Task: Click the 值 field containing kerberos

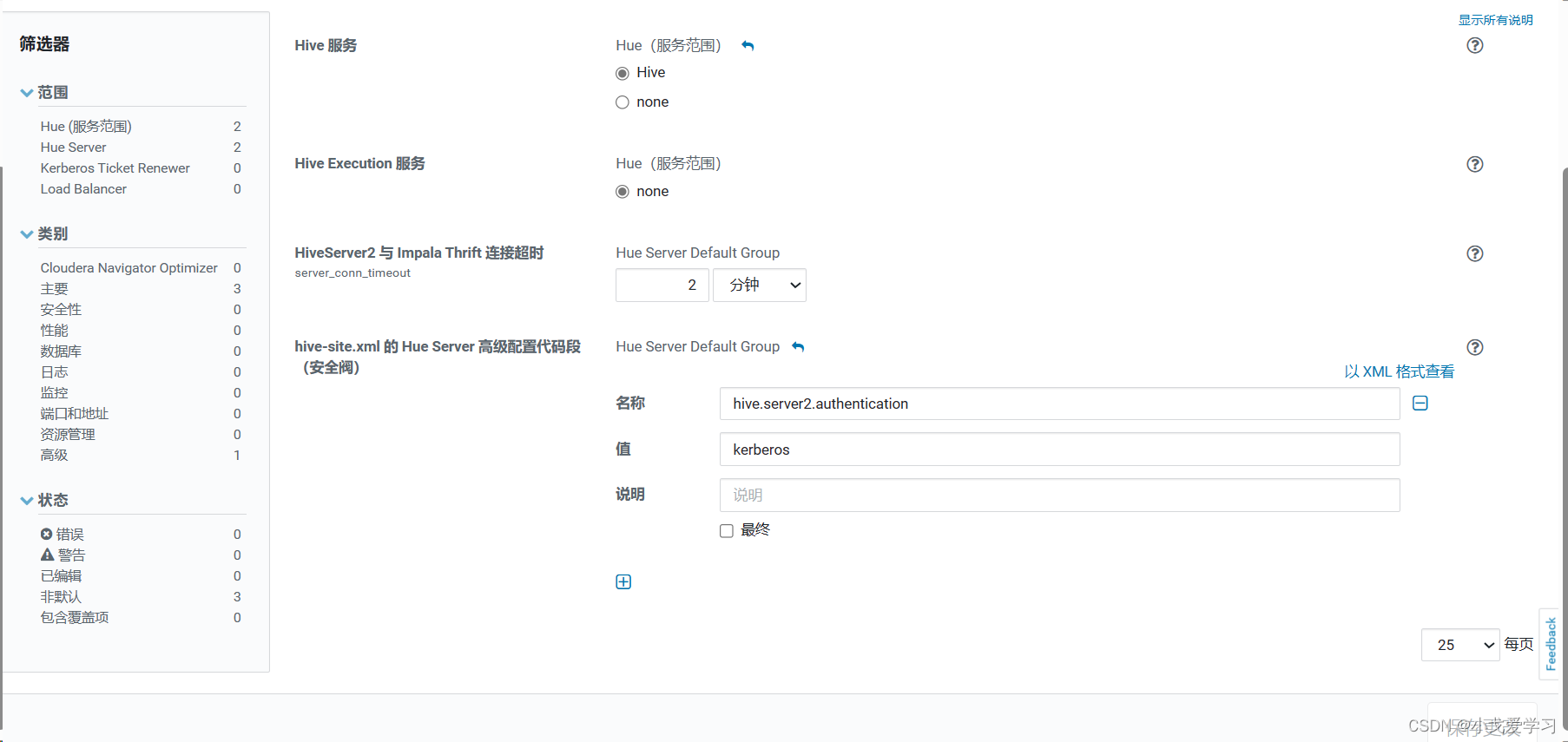Action: pyautogui.click(x=1059, y=450)
